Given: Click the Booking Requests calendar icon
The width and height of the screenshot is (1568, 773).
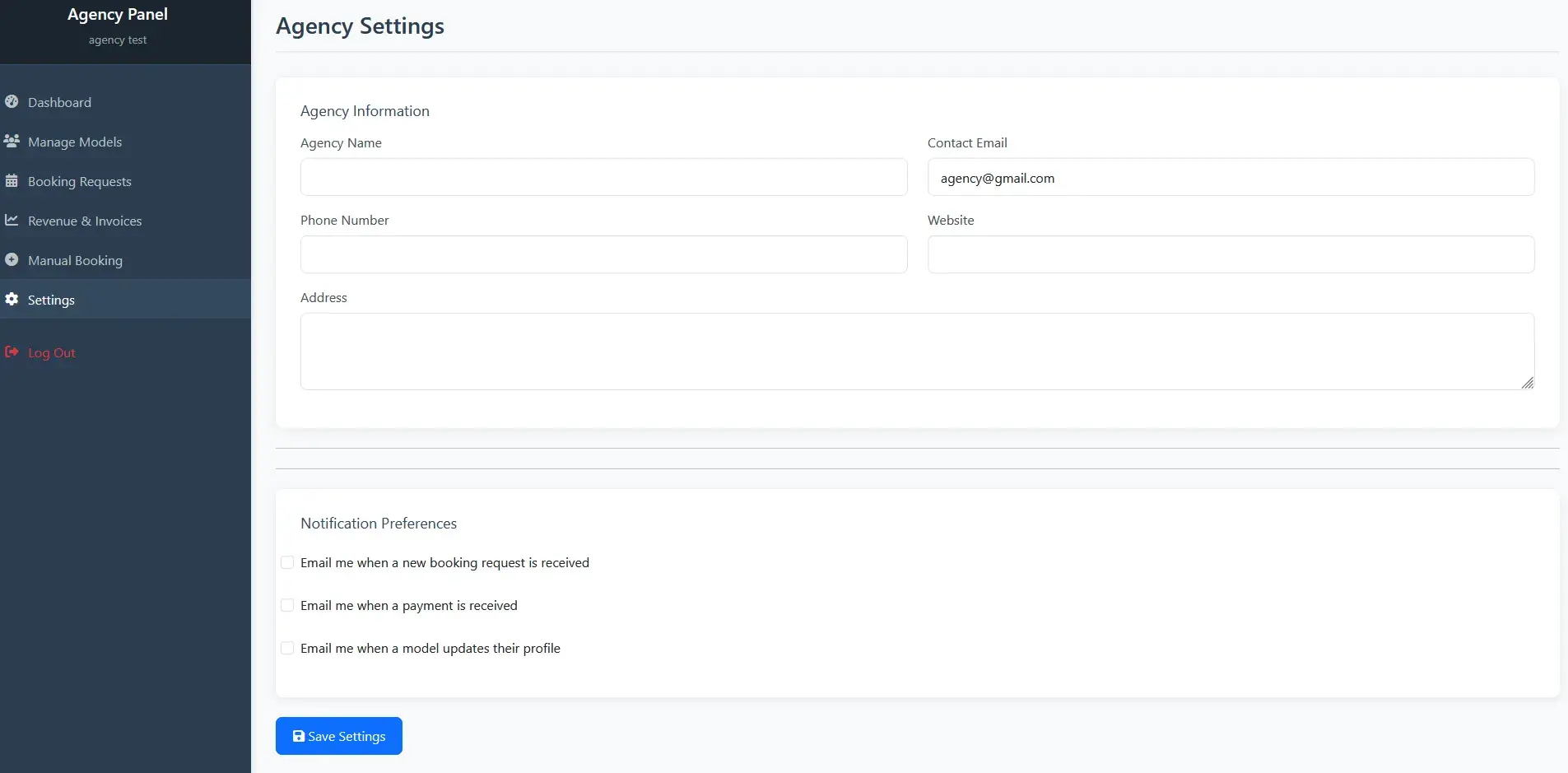Looking at the screenshot, I should coord(12,181).
